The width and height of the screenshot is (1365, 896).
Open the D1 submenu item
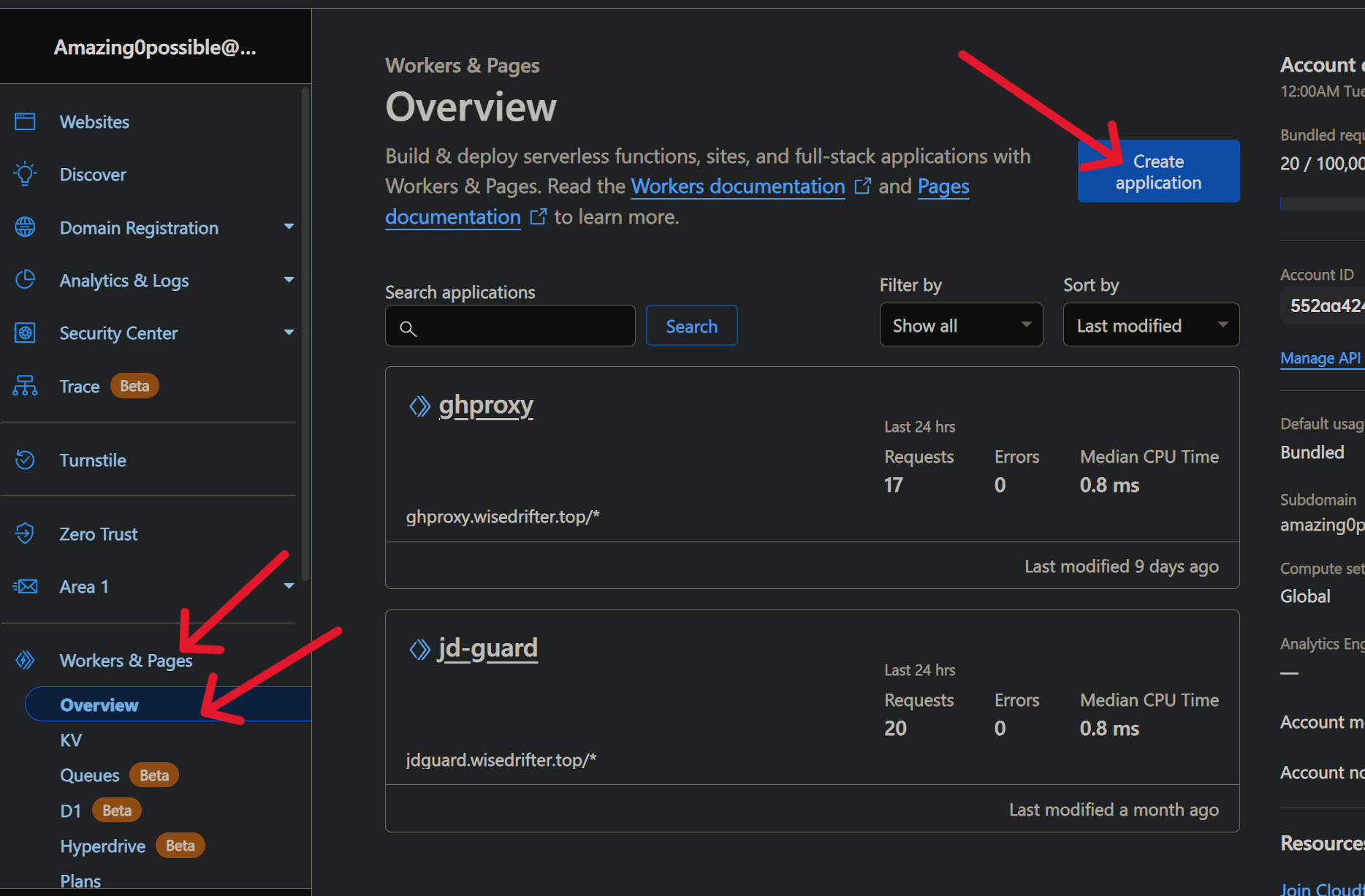coord(70,810)
